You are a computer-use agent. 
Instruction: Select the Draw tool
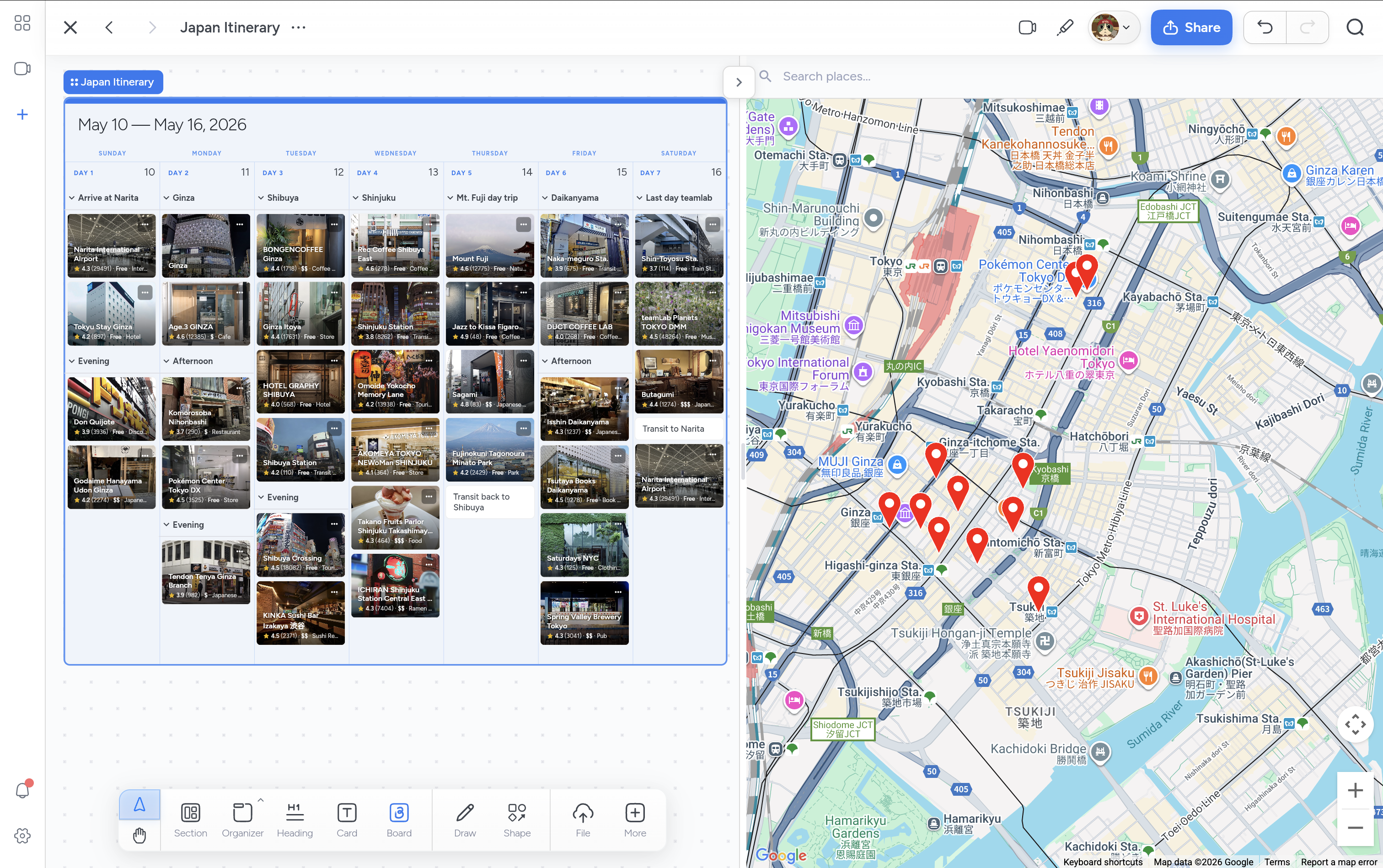point(465,819)
